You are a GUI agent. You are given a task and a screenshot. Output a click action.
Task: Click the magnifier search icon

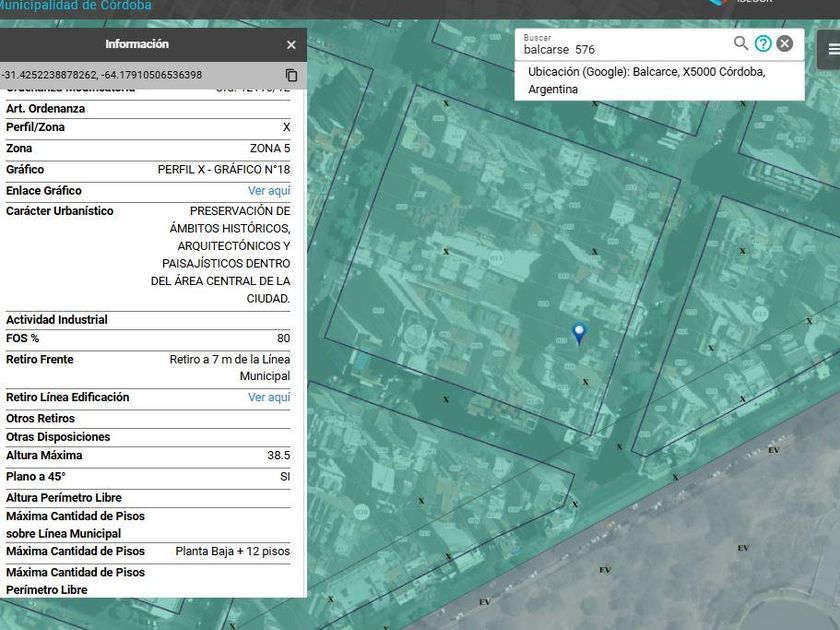[x=741, y=43]
